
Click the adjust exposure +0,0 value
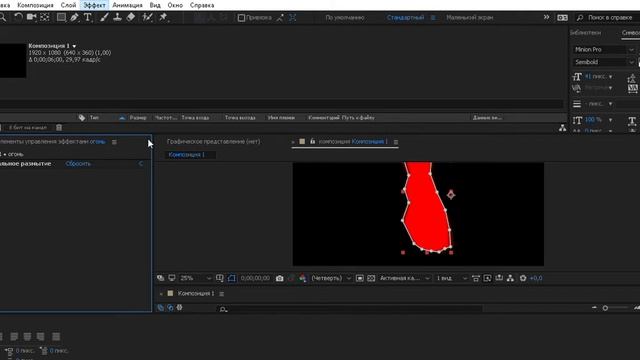[x=536, y=278]
